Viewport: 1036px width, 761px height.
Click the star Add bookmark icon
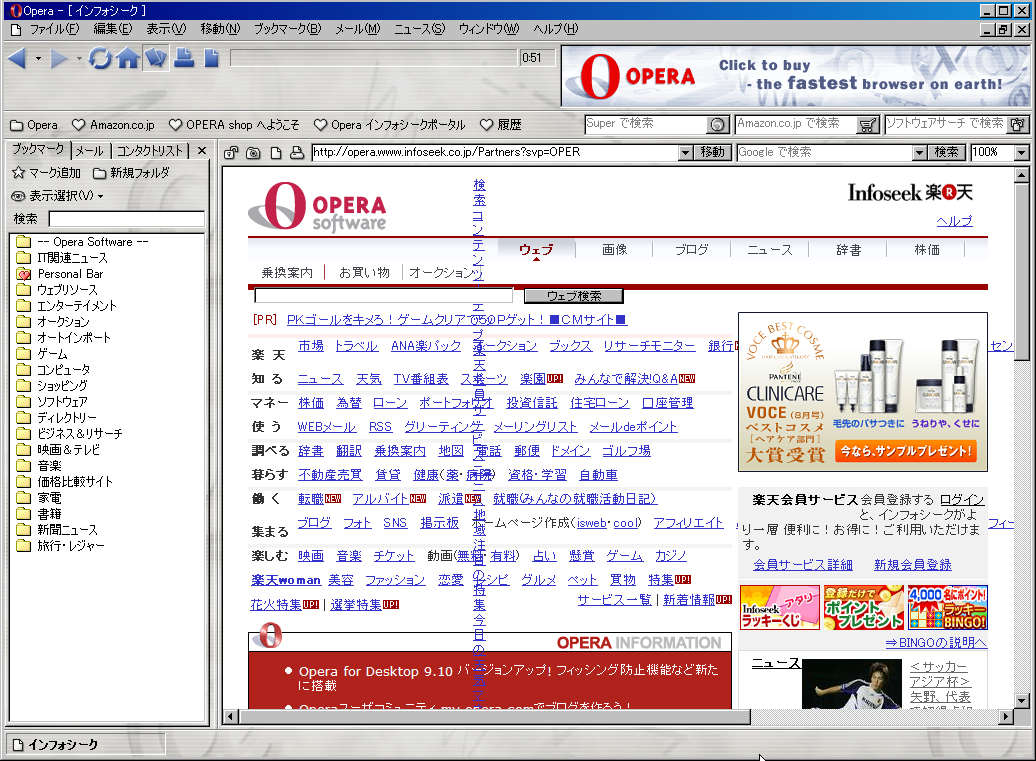click(18, 173)
